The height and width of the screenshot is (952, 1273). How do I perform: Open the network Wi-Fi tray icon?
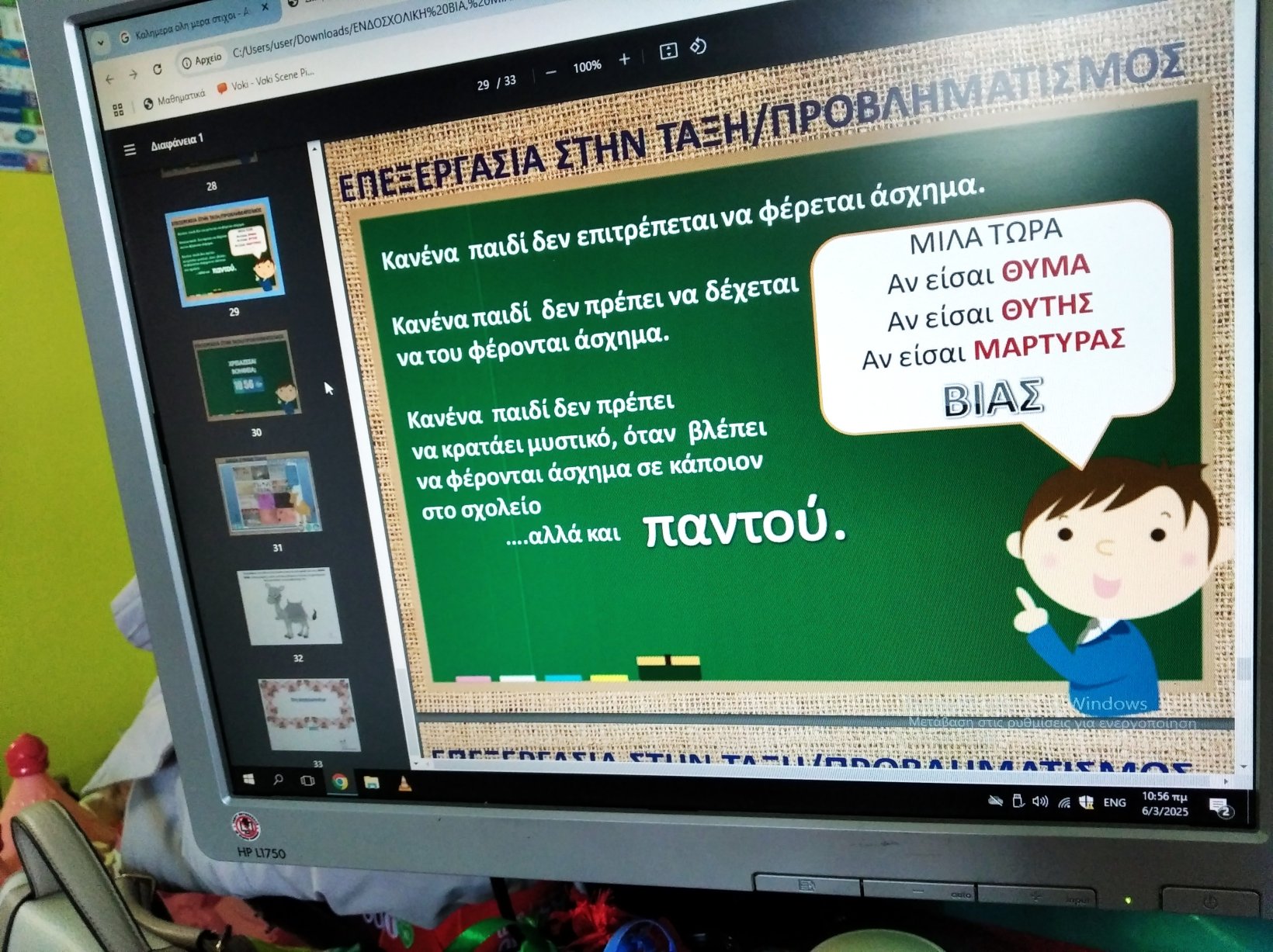click(x=1063, y=802)
